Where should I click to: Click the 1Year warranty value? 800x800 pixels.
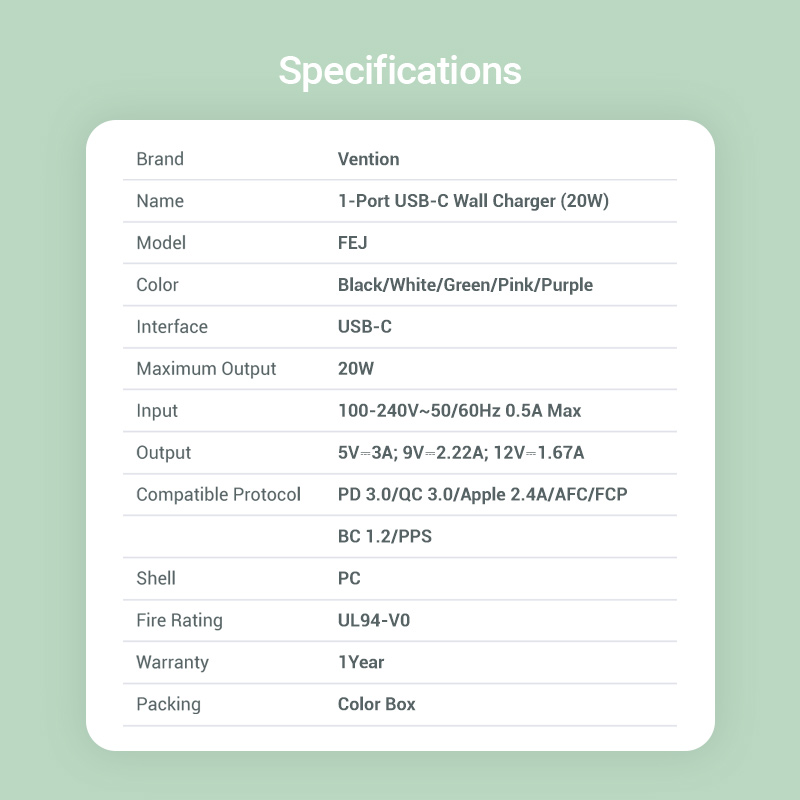361,662
